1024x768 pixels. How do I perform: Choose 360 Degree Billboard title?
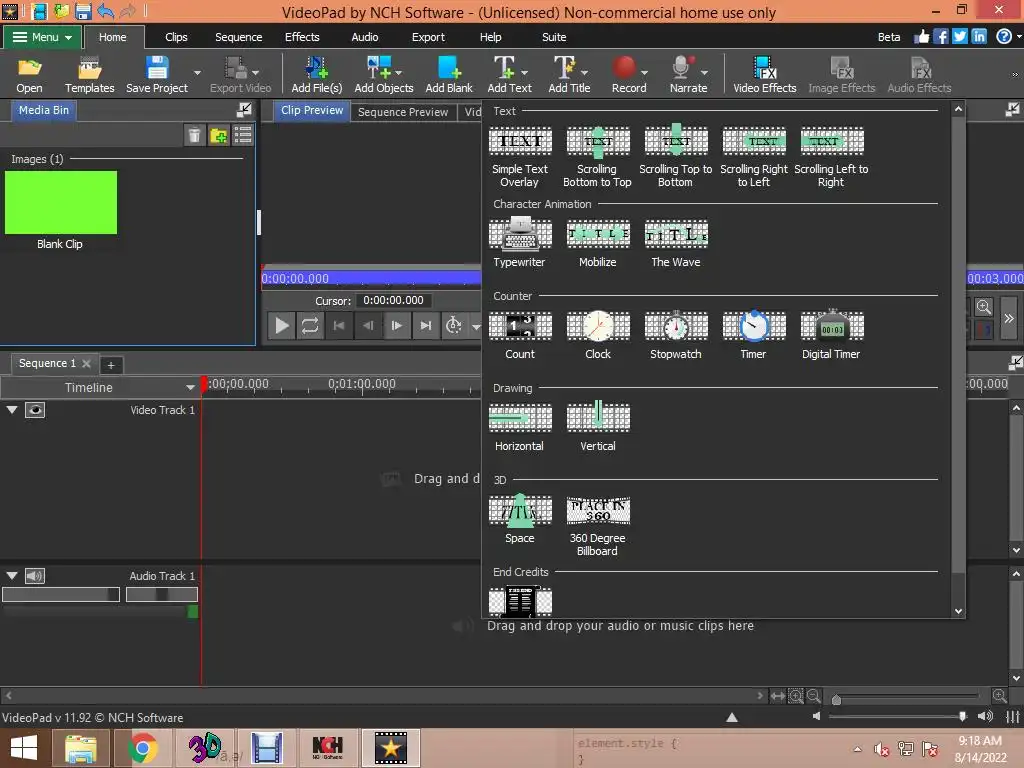point(598,526)
